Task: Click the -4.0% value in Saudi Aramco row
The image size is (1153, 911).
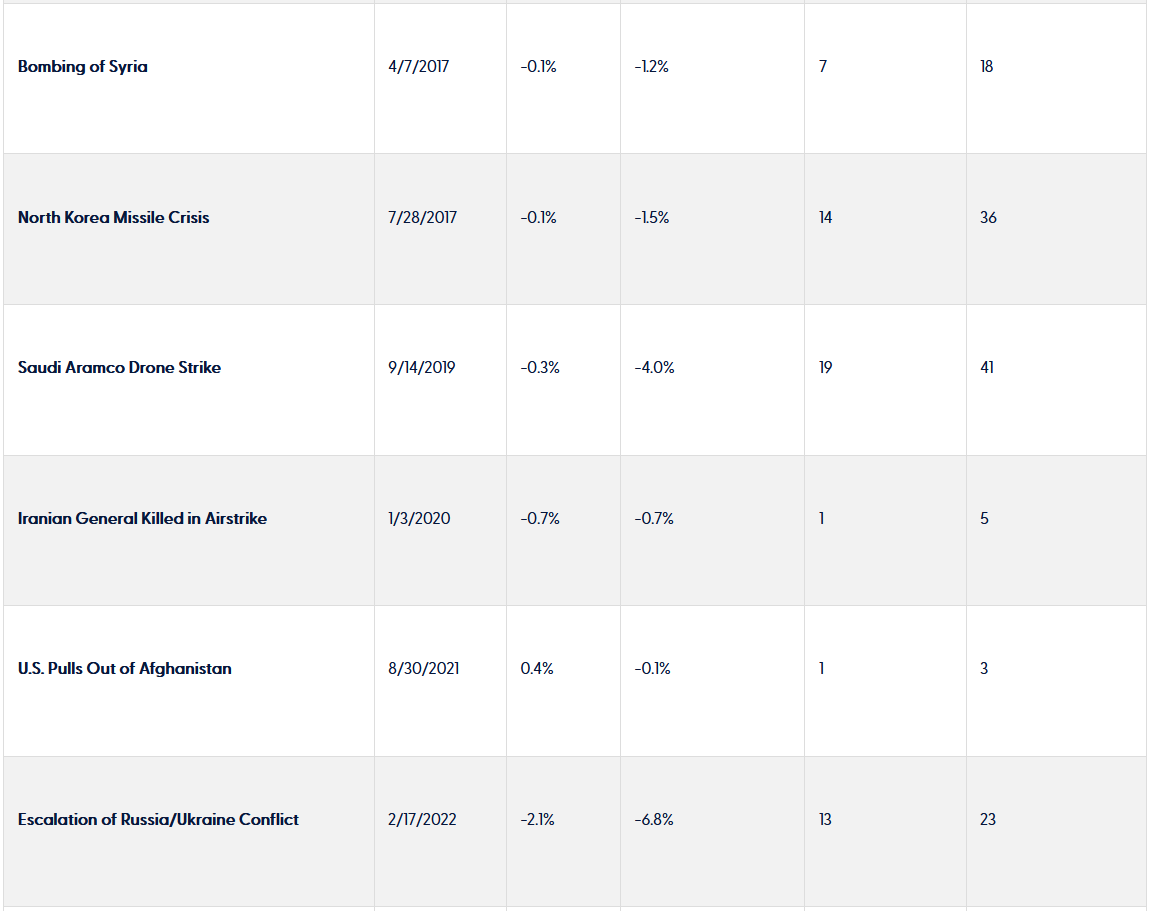Action: [x=654, y=368]
